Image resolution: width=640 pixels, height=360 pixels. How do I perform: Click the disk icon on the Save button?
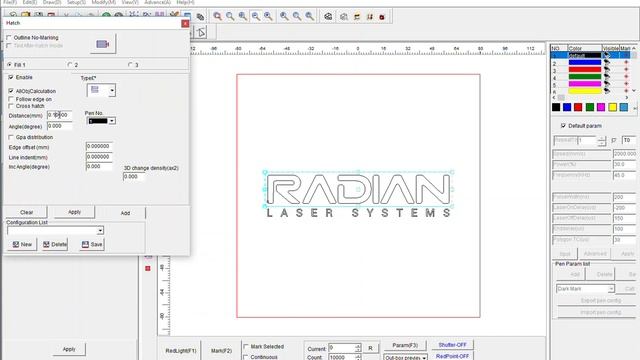(x=85, y=244)
